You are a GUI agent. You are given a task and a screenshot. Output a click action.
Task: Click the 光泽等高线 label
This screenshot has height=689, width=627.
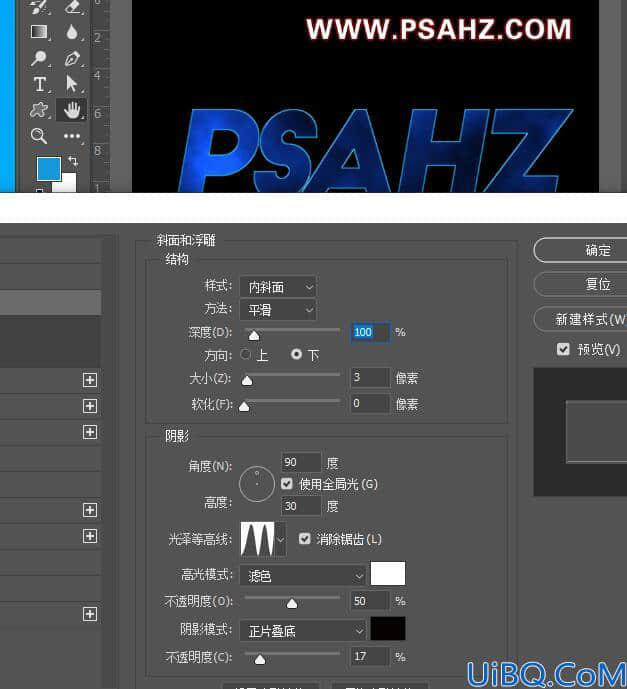point(200,539)
